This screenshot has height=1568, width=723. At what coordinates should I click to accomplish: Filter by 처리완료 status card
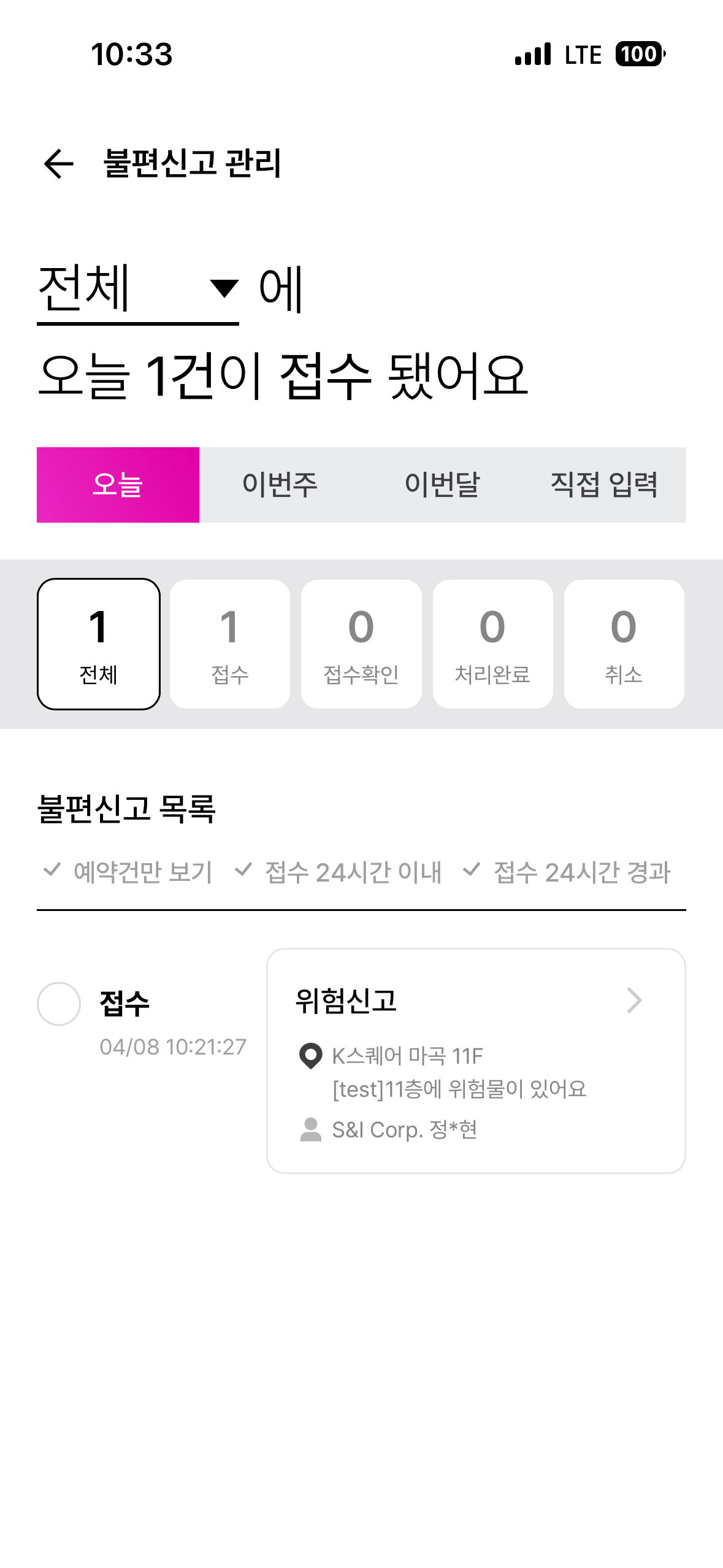click(x=492, y=644)
